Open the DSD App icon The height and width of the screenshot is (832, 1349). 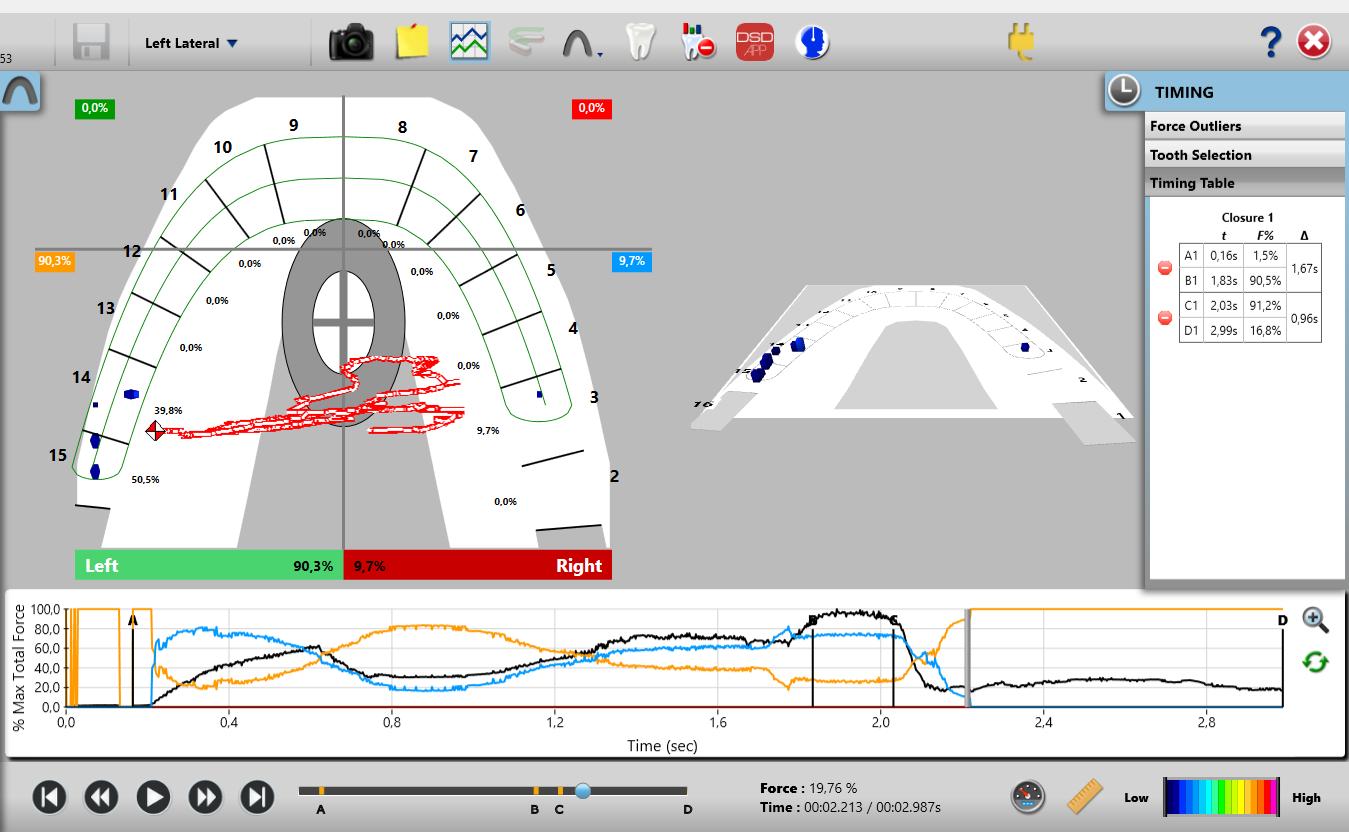[x=755, y=42]
